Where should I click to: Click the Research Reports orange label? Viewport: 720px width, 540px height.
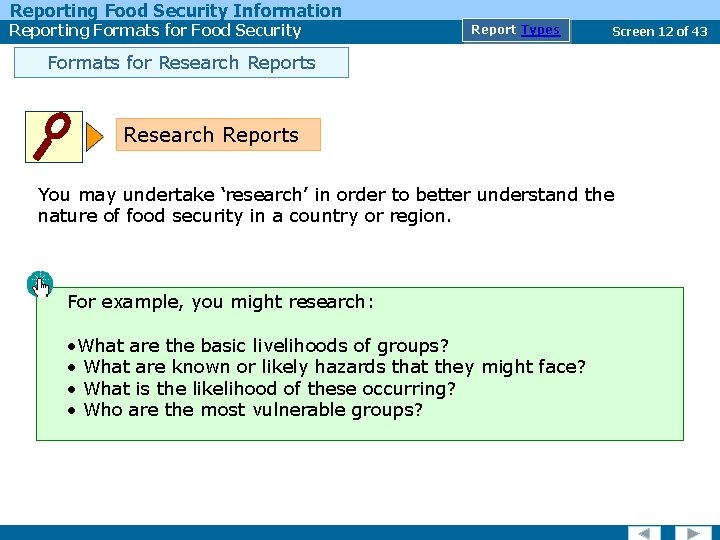(x=218, y=135)
